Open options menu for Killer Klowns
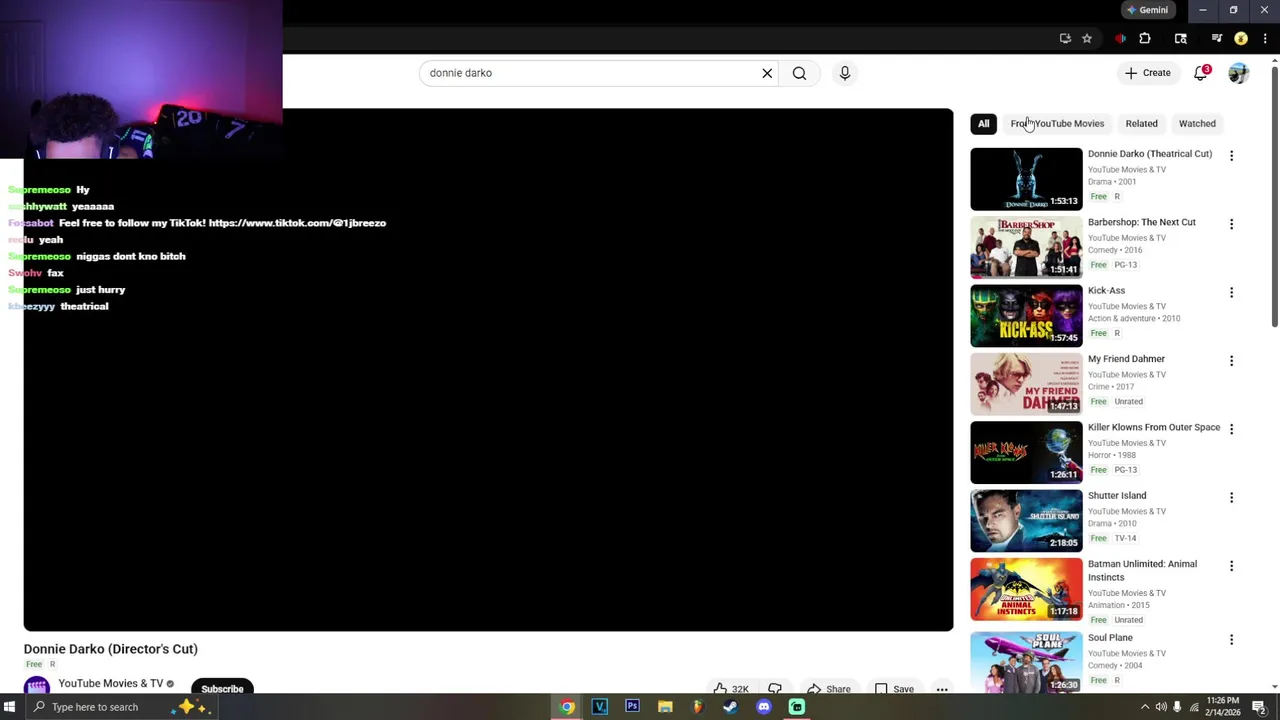 pyautogui.click(x=1231, y=429)
